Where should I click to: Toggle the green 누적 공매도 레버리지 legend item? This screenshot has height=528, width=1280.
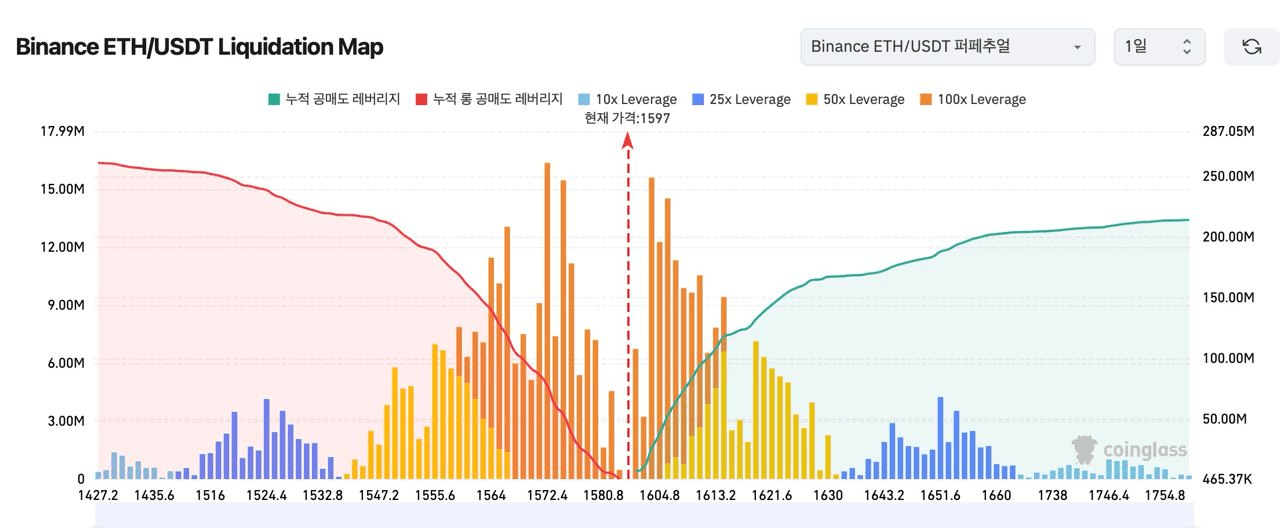[334, 99]
